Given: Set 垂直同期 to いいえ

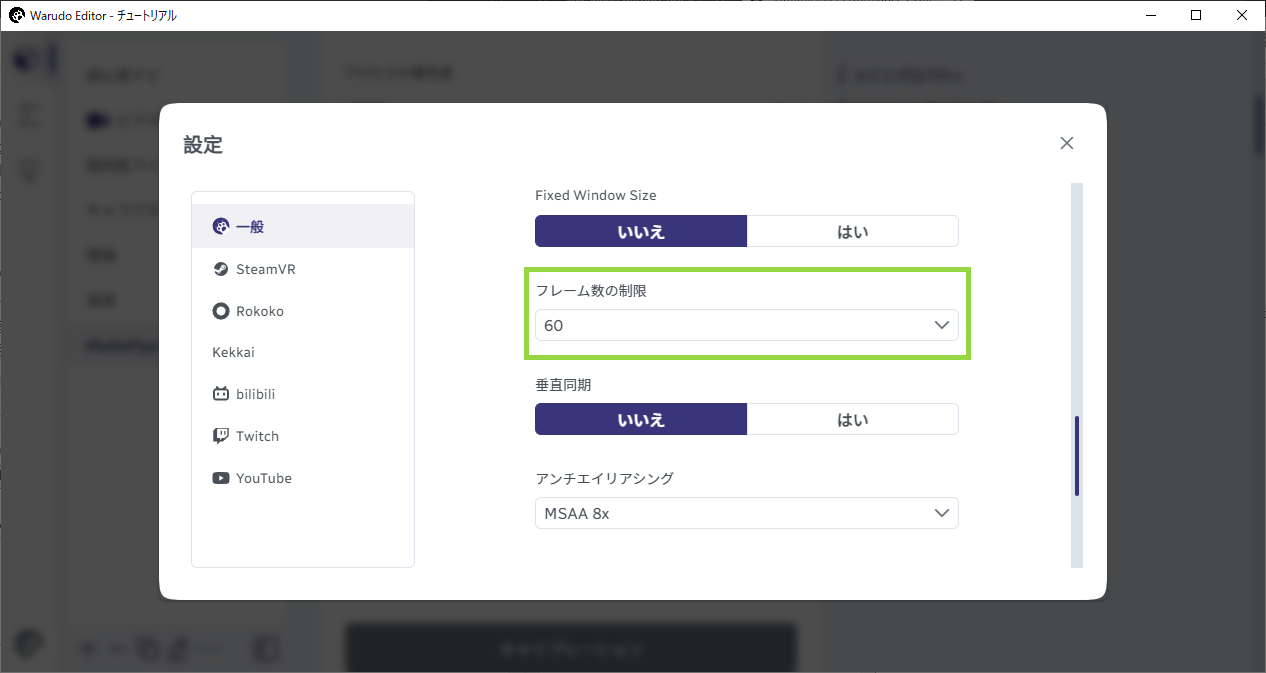Looking at the screenshot, I should click(x=641, y=419).
